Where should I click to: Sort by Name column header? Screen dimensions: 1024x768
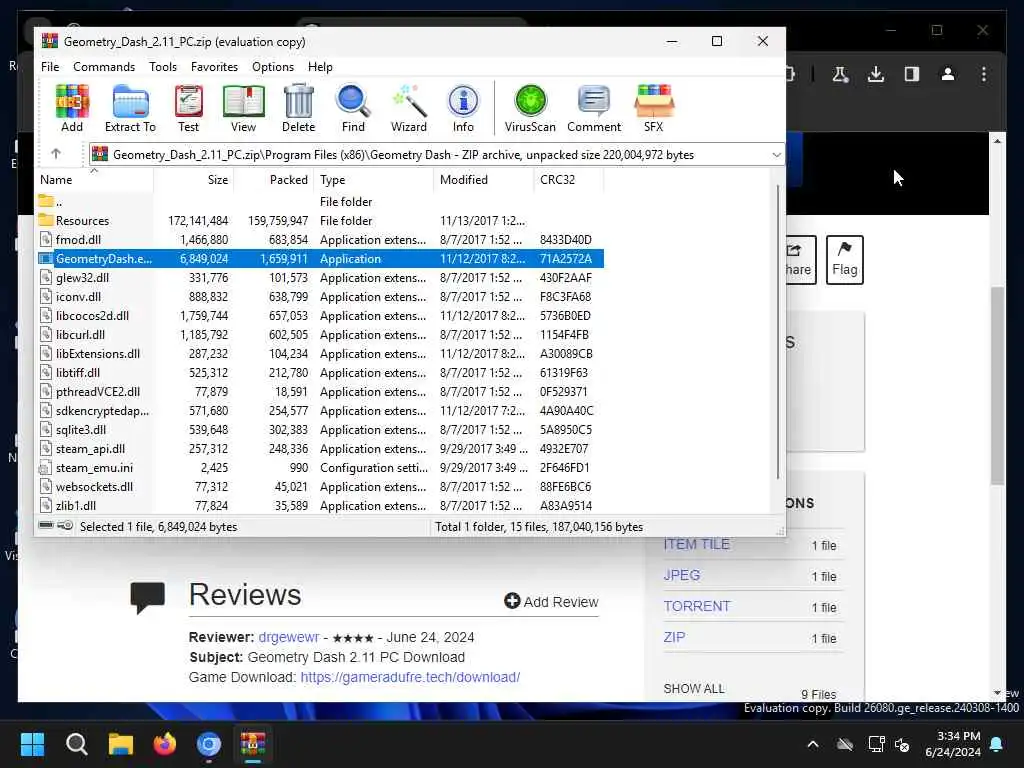94,180
